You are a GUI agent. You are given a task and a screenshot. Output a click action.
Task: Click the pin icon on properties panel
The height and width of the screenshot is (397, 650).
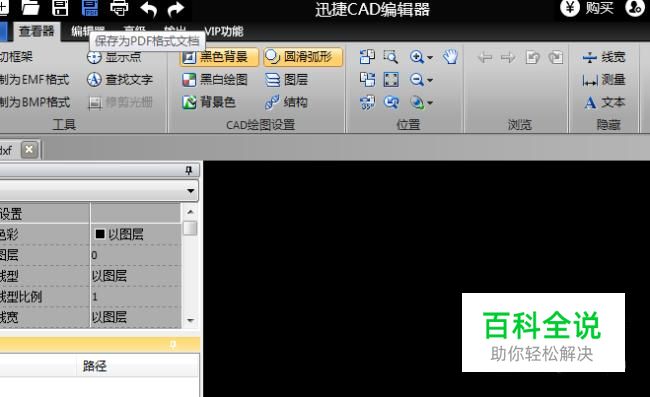[x=189, y=170]
